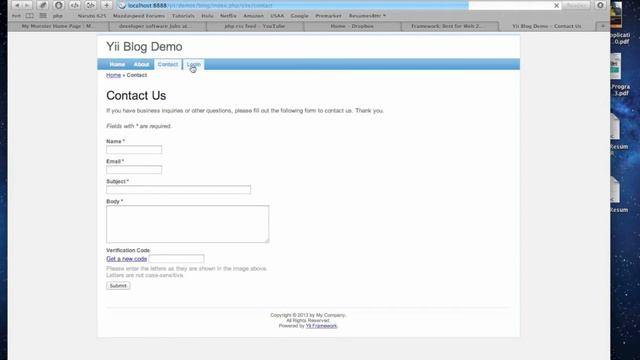Click the round circle icon in toolbar

[59, 5]
